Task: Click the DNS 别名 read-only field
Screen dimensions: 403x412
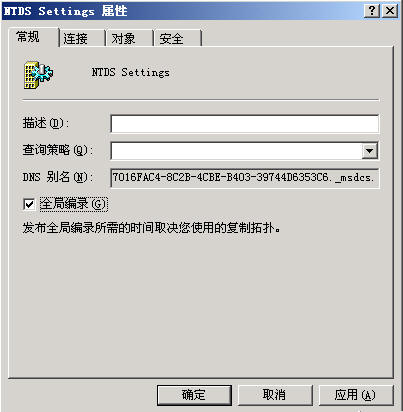Action: (x=245, y=178)
